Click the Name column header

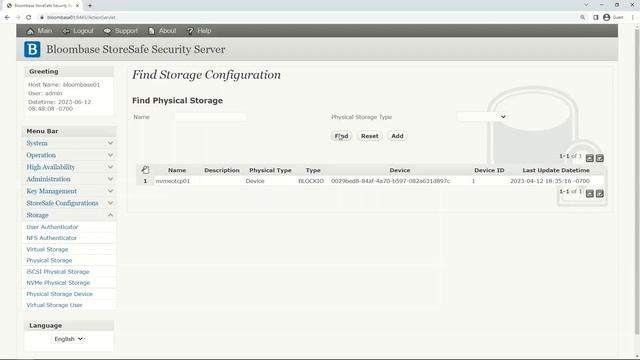[177, 170]
